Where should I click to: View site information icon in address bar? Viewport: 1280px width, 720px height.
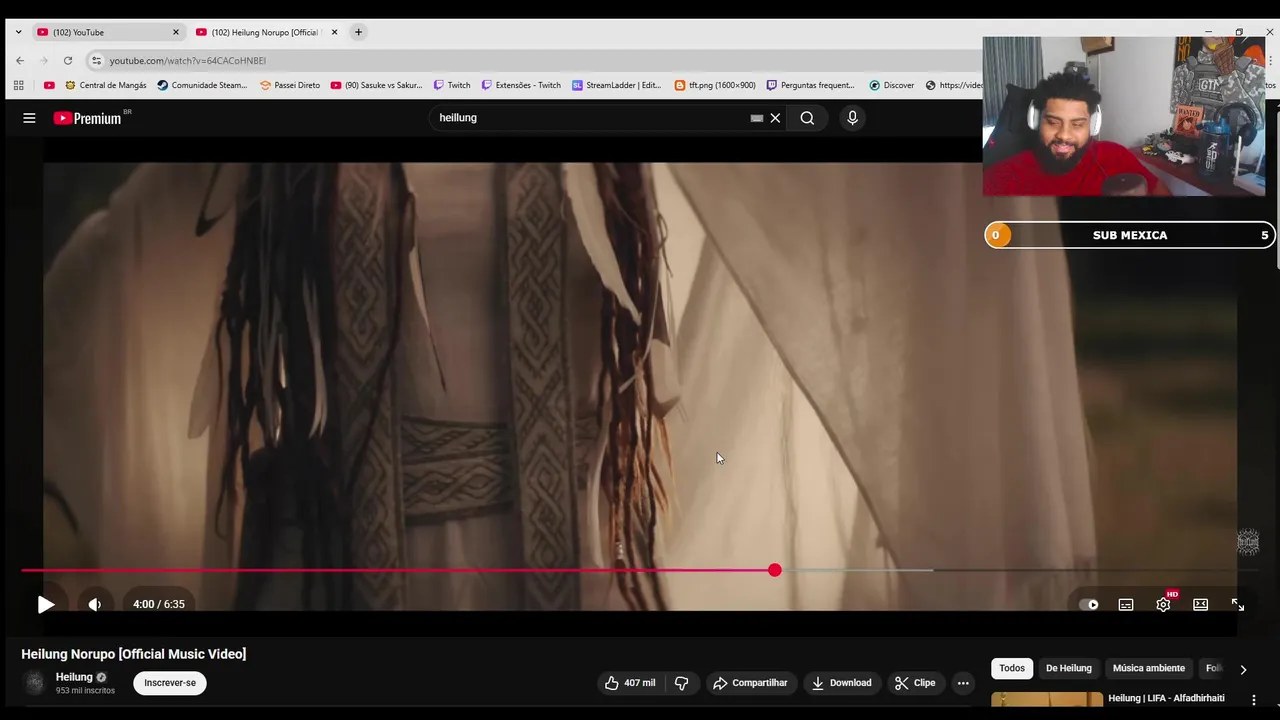(96, 60)
